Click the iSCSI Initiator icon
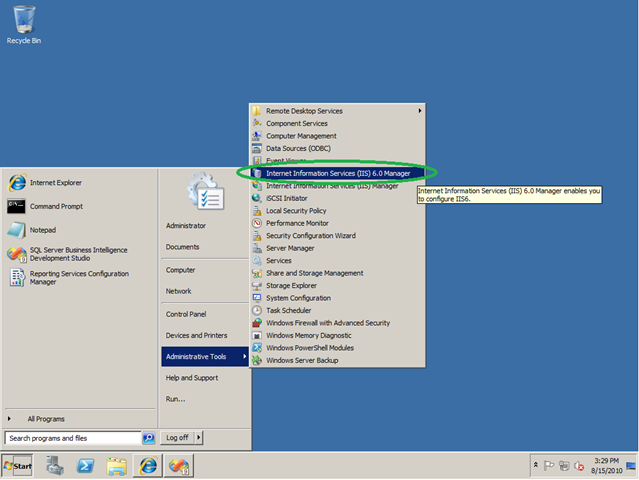The width and height of the screenshot is (639, 480). point(257,198)
